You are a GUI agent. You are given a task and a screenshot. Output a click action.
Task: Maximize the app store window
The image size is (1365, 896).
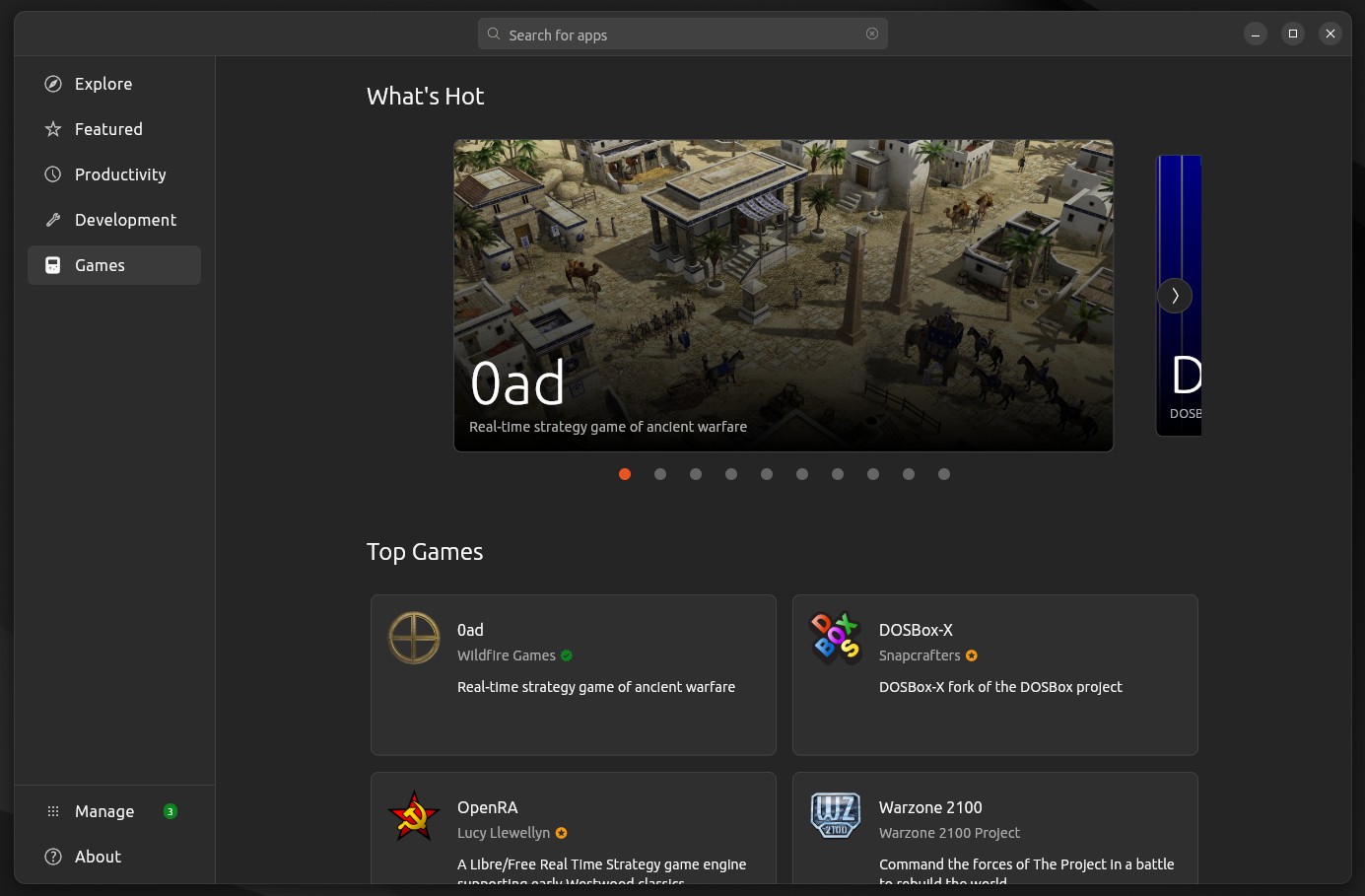1293,34
